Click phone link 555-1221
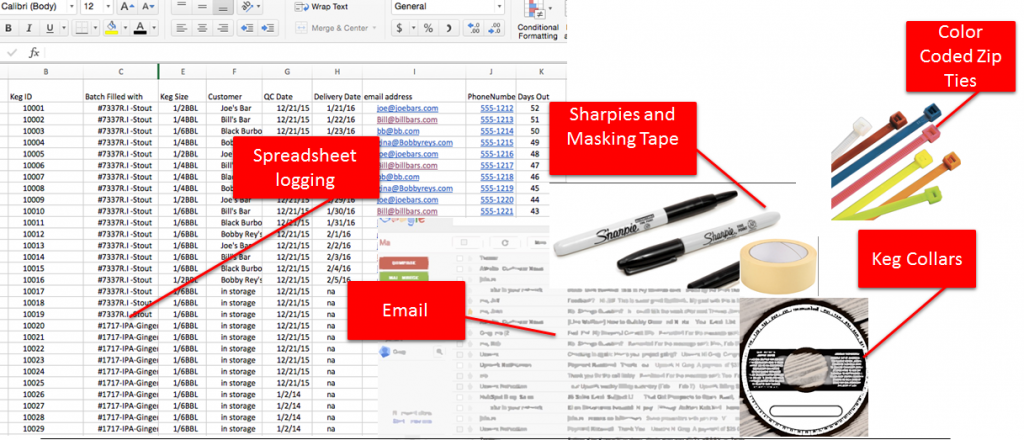The image size is (1024, 440). tap(497, 211)
